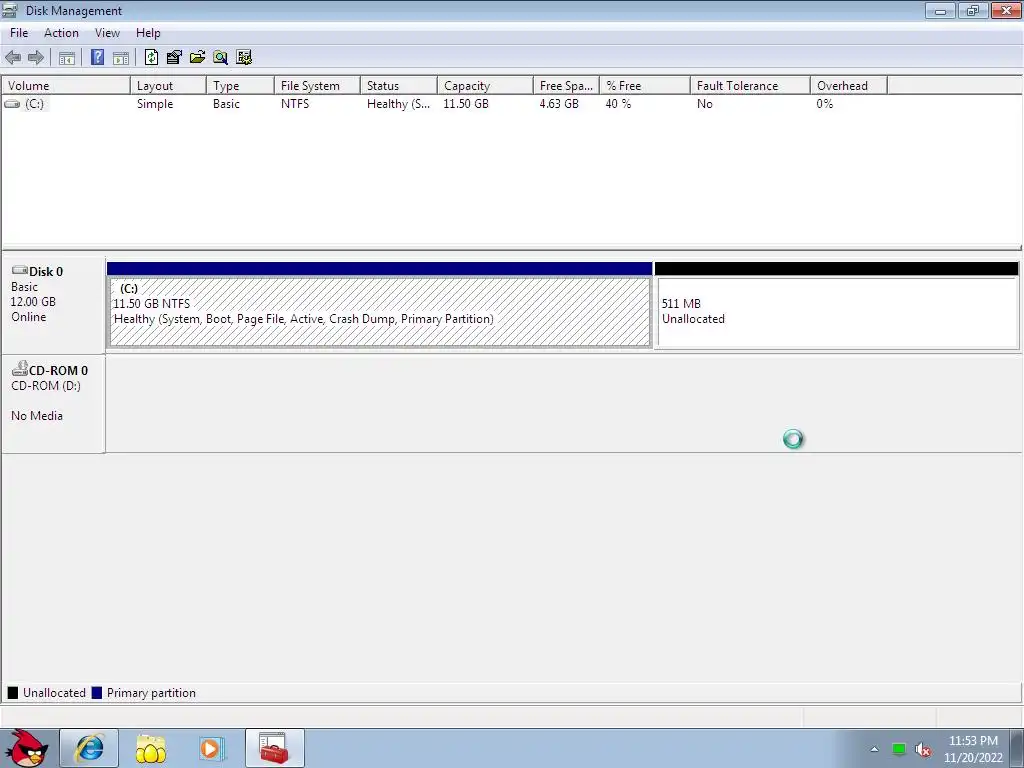
Task: Sort by the File System column header
Action: click(317, 86)
